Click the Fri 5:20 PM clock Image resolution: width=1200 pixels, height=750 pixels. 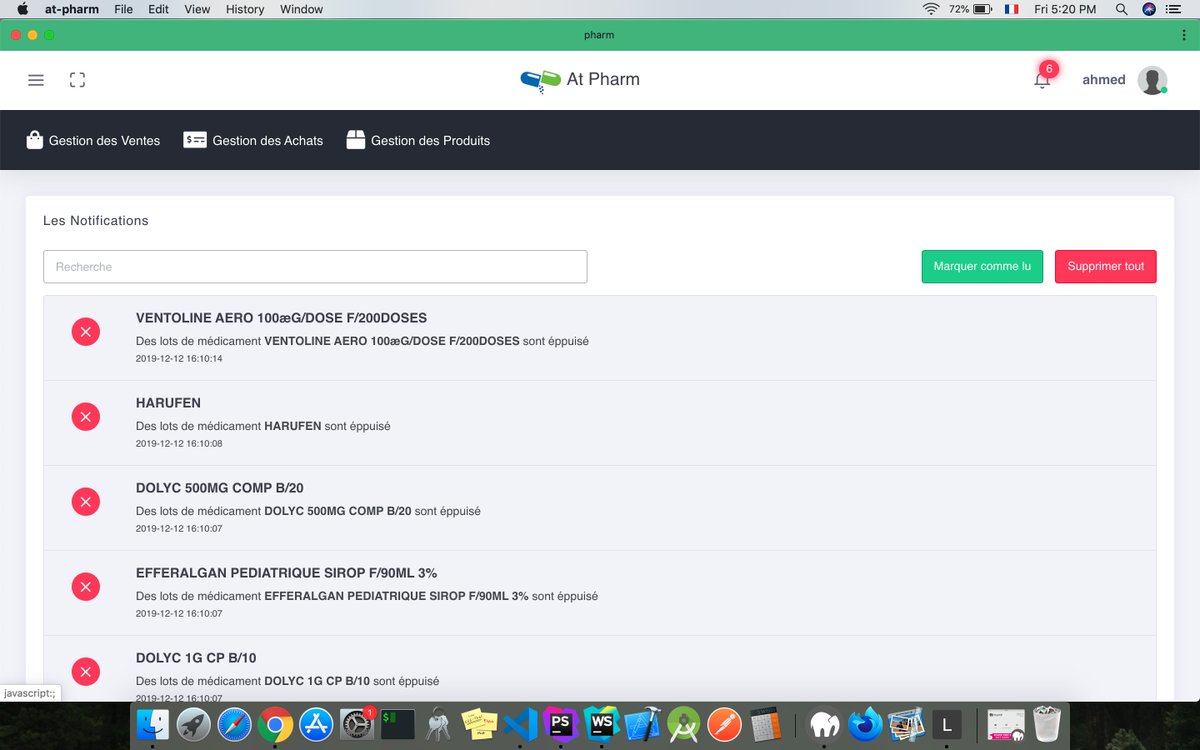pos(1065,9)
